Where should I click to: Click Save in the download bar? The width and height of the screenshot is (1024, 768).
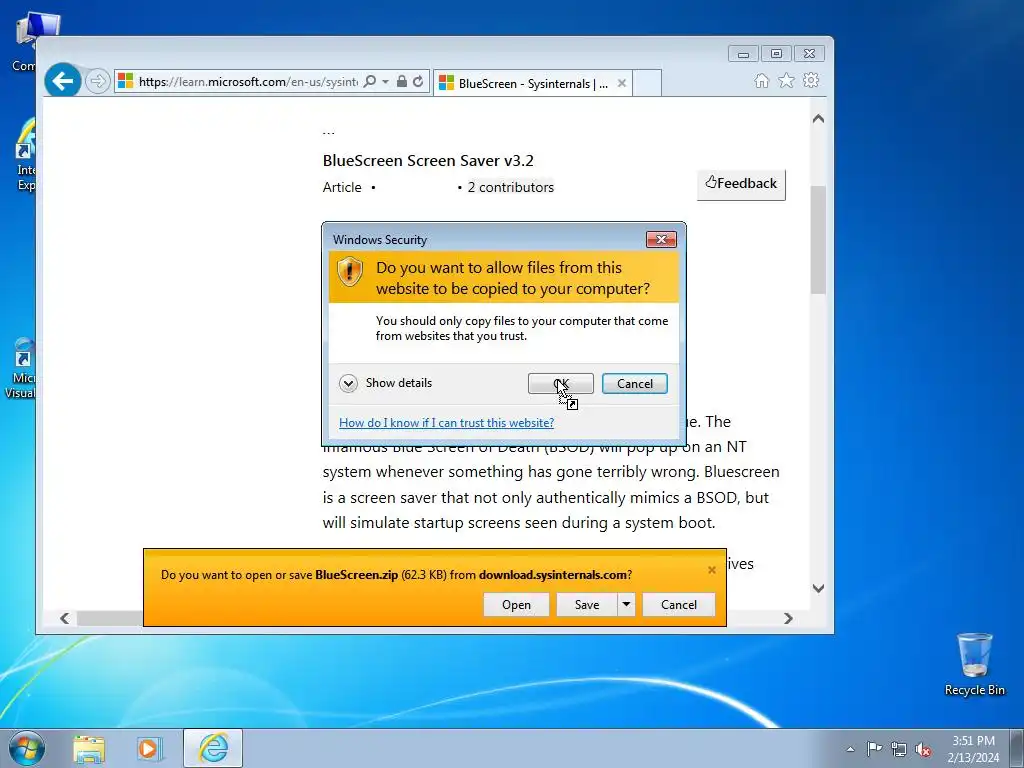pyautogui.click(x=586, y=605)
